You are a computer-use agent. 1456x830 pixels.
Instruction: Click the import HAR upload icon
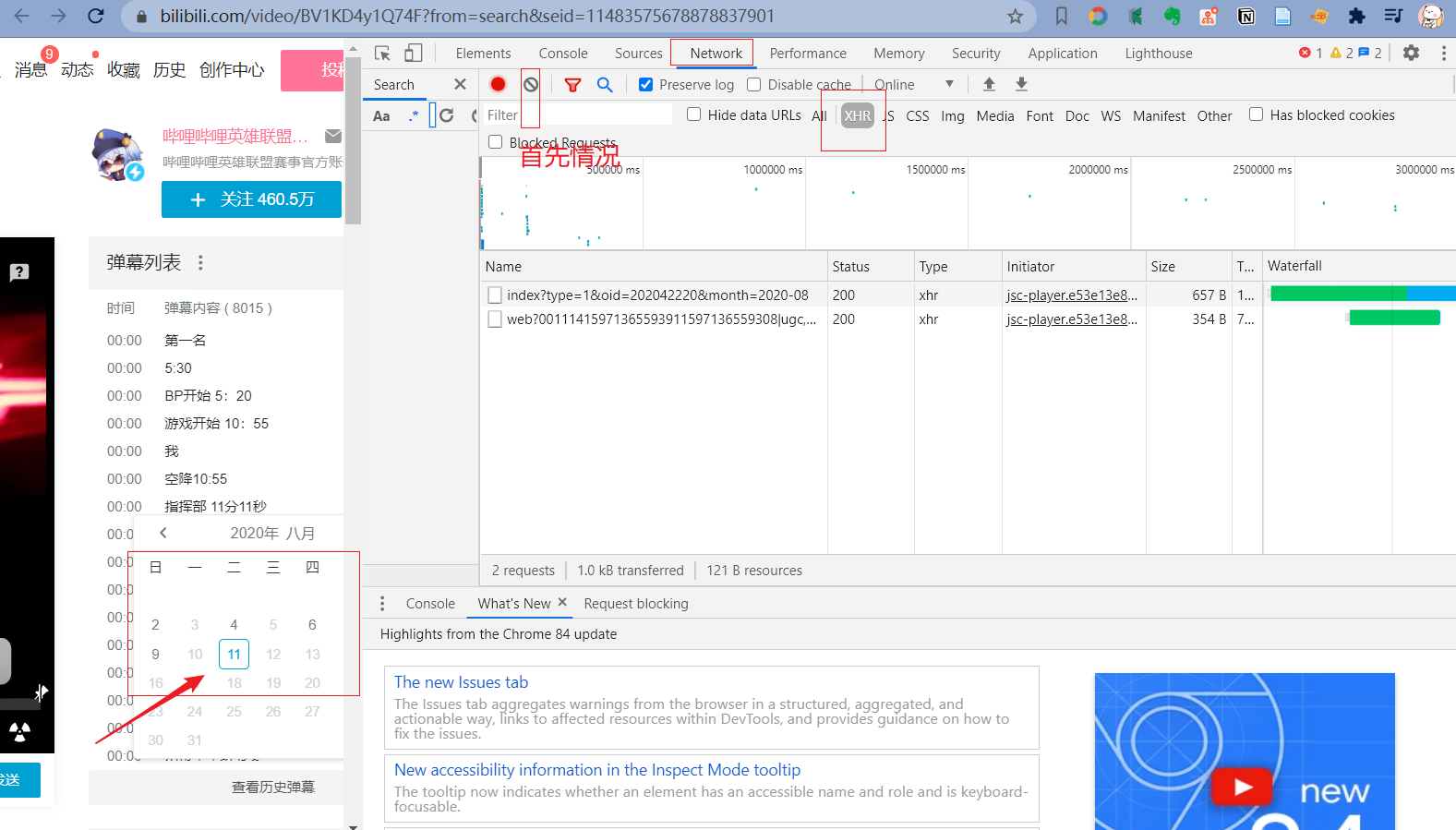[989, 84]
